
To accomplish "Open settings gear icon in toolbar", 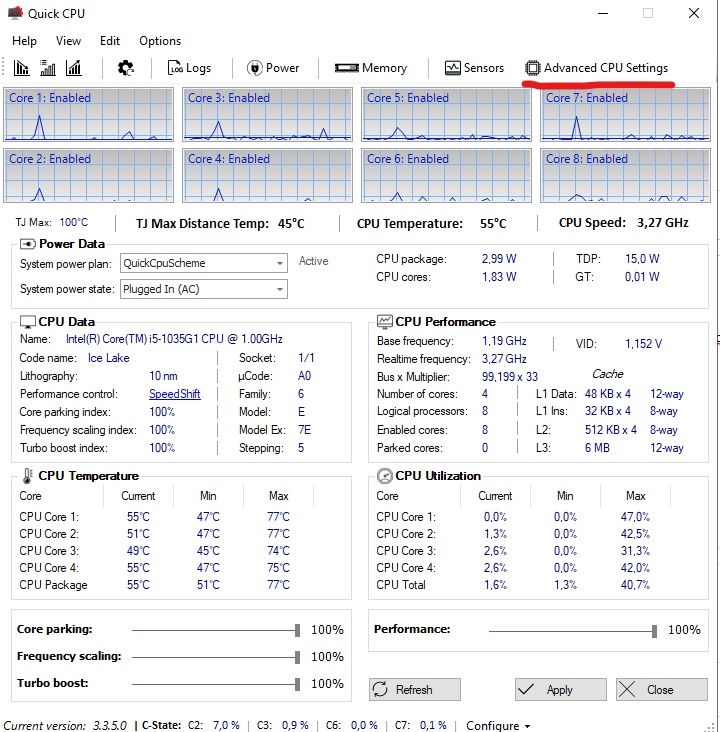I will [126, 68].
